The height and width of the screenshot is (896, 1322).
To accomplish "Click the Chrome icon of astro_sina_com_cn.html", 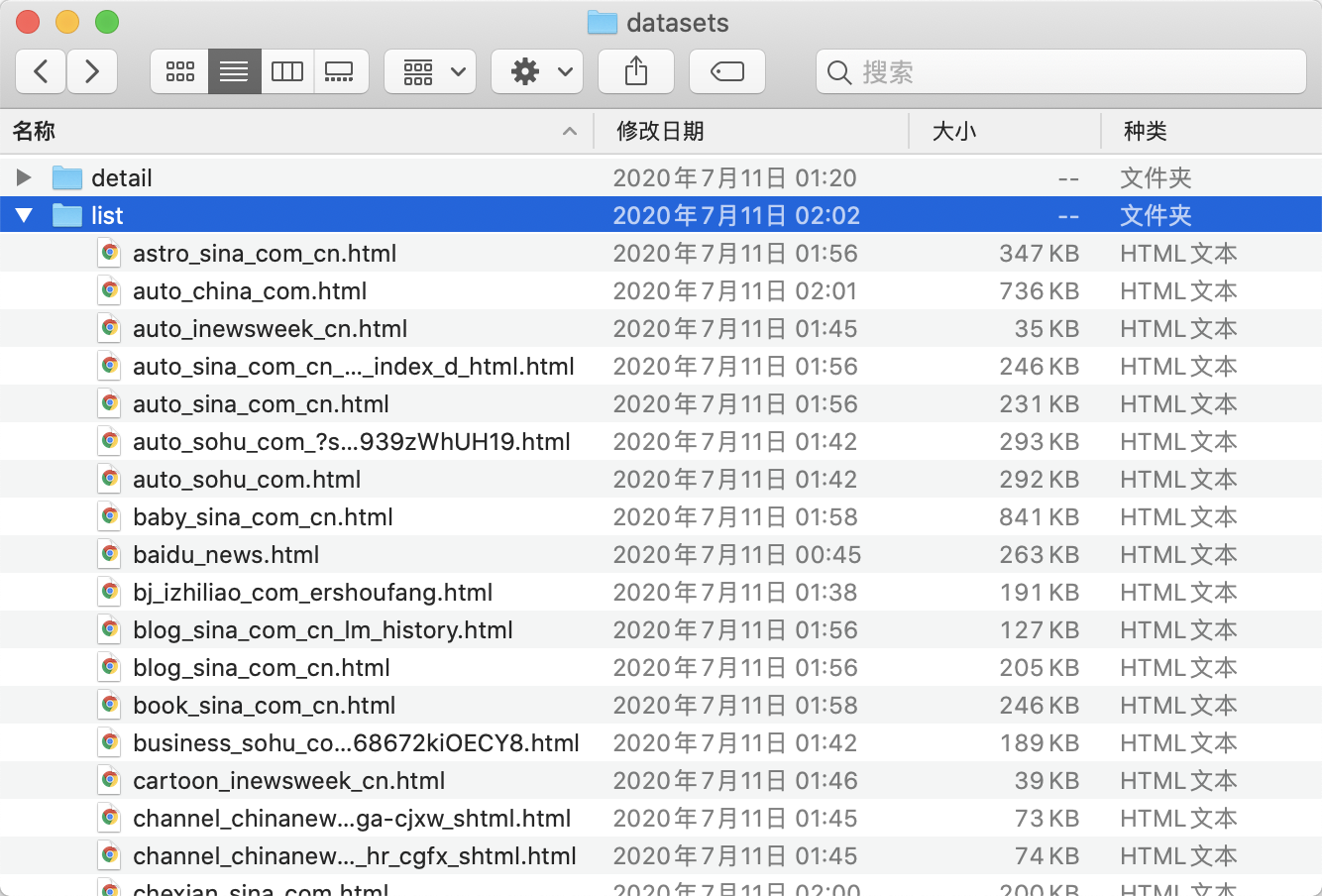I will [110, 253].
